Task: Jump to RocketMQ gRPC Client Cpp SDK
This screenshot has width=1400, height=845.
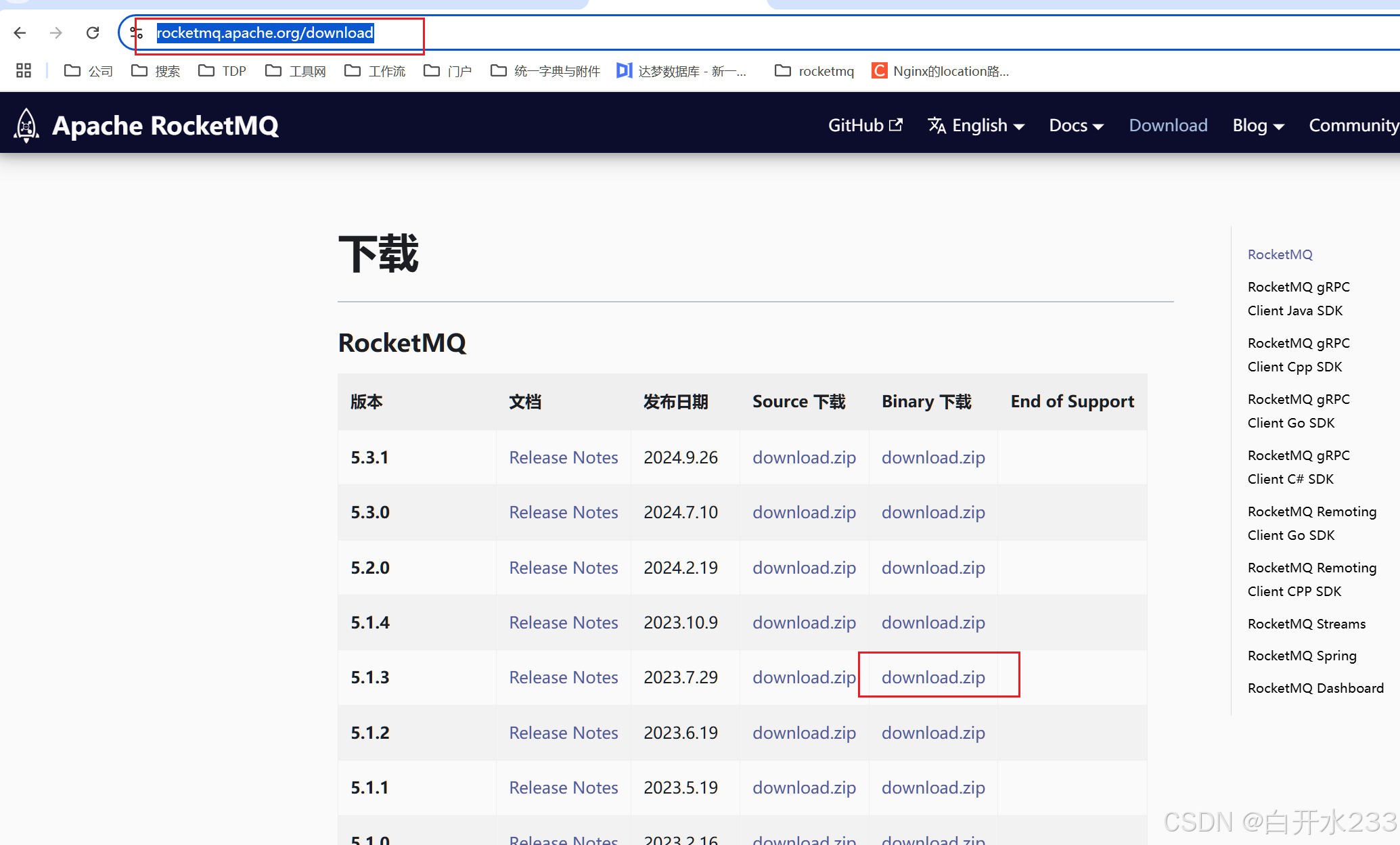Action: pyautogui.click(x=1299, y=355)
